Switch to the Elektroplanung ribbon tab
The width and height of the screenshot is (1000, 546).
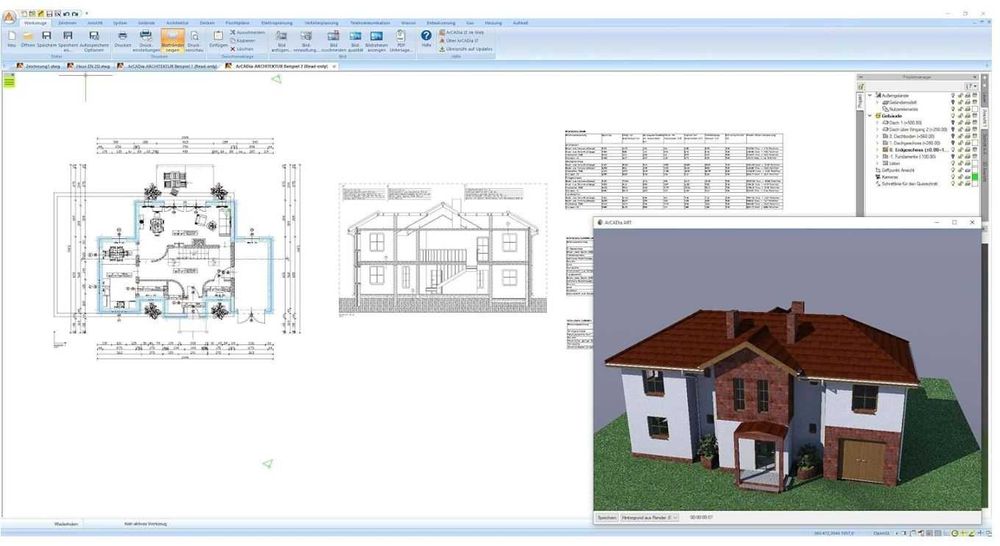[277, 23]
